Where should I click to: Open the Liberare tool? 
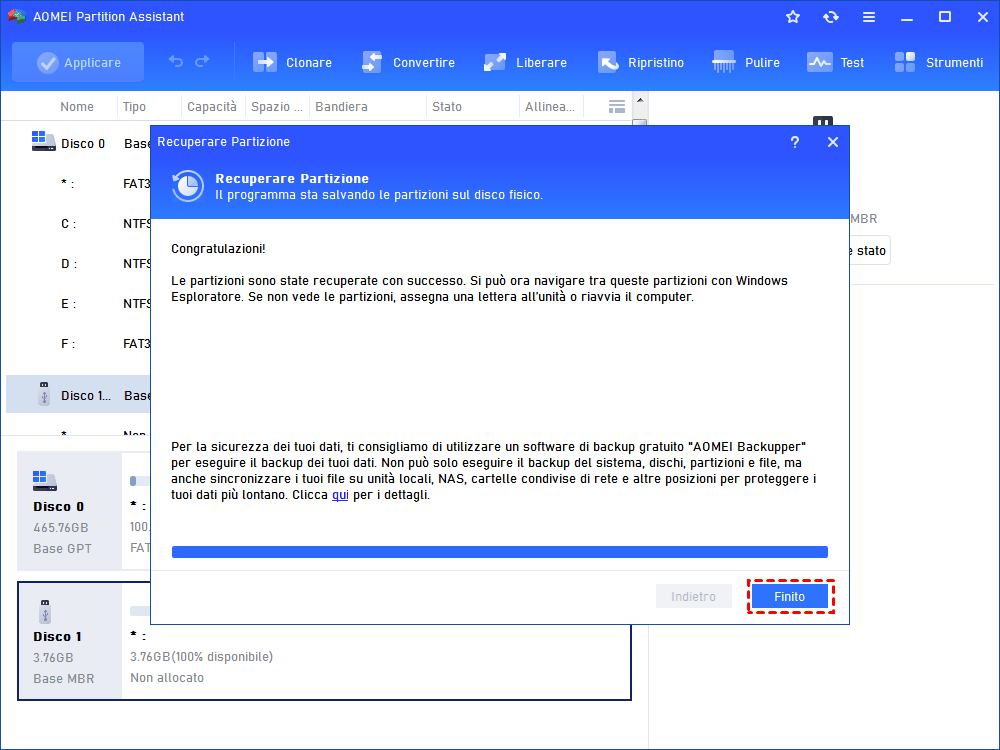pyautogui.click(x=525, y=62)
